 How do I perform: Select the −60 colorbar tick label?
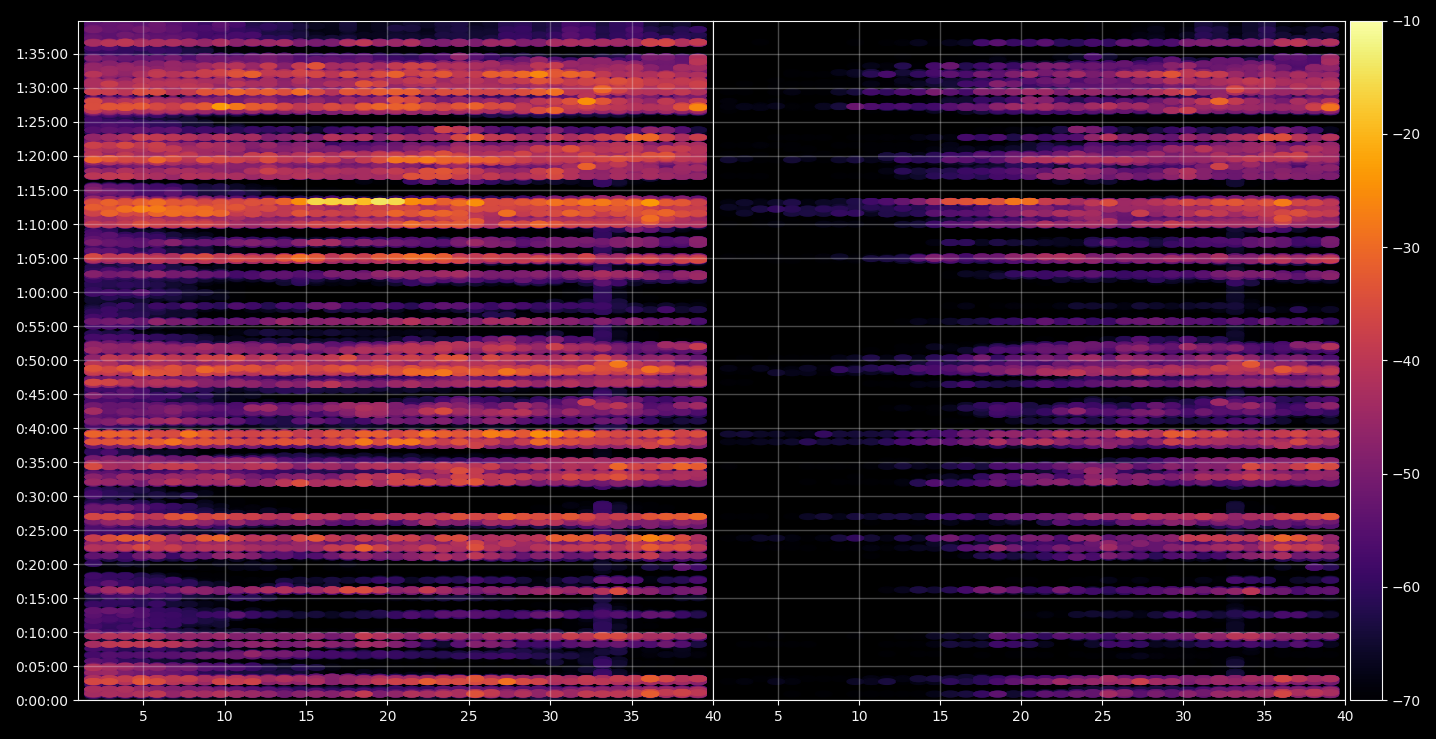(x=1406, y=586)
